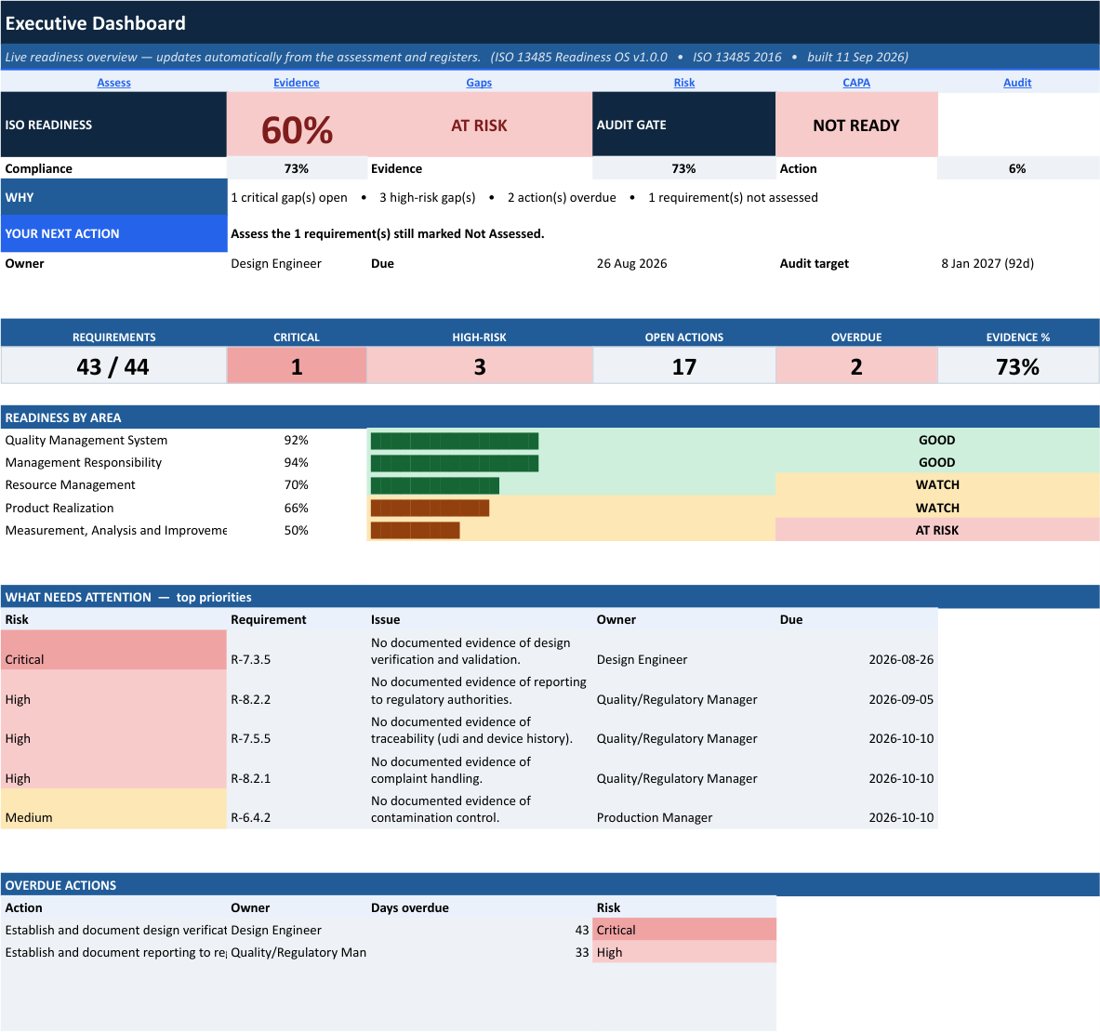Click the complaint handling issue text
Viewport: 1100px width, 1032px height.
[x=450, y=770]
